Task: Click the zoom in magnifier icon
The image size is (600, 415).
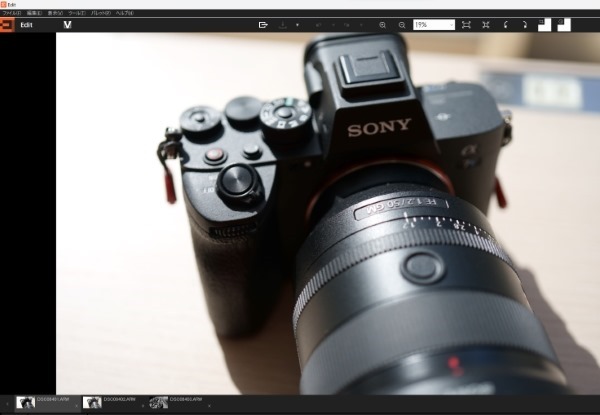Action: point(382,25)
